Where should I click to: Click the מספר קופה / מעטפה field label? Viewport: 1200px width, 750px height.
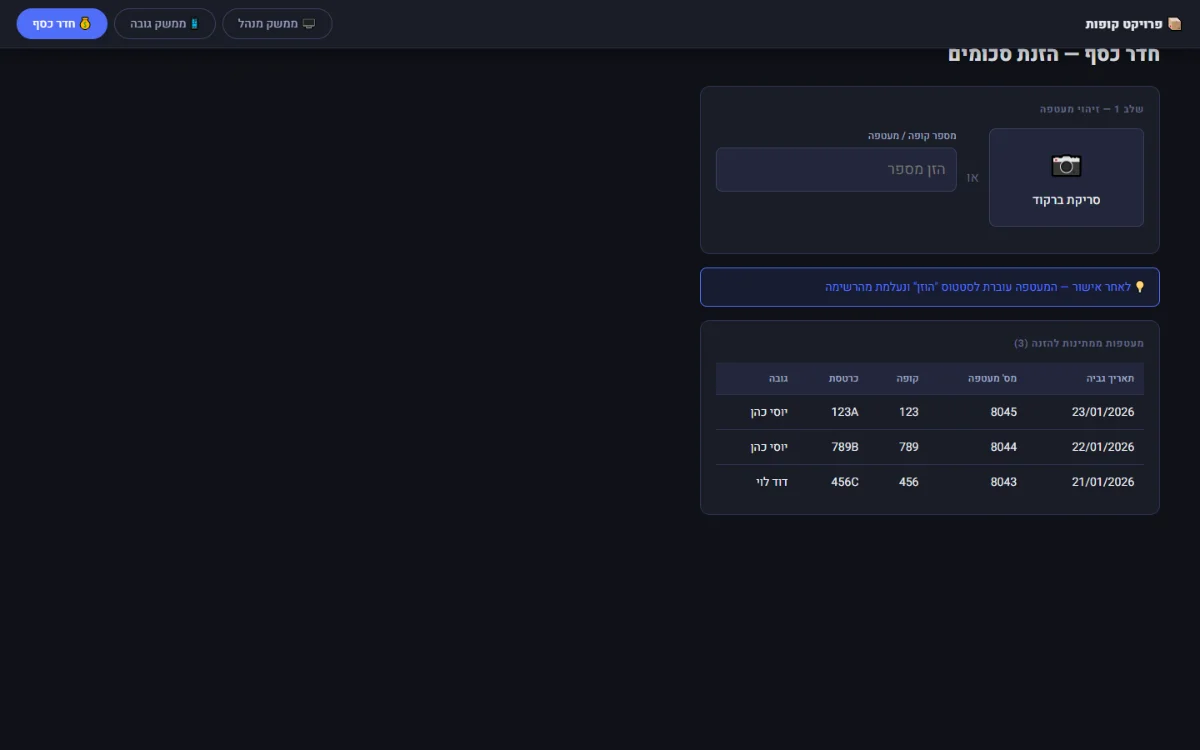(x=912, y=135)
